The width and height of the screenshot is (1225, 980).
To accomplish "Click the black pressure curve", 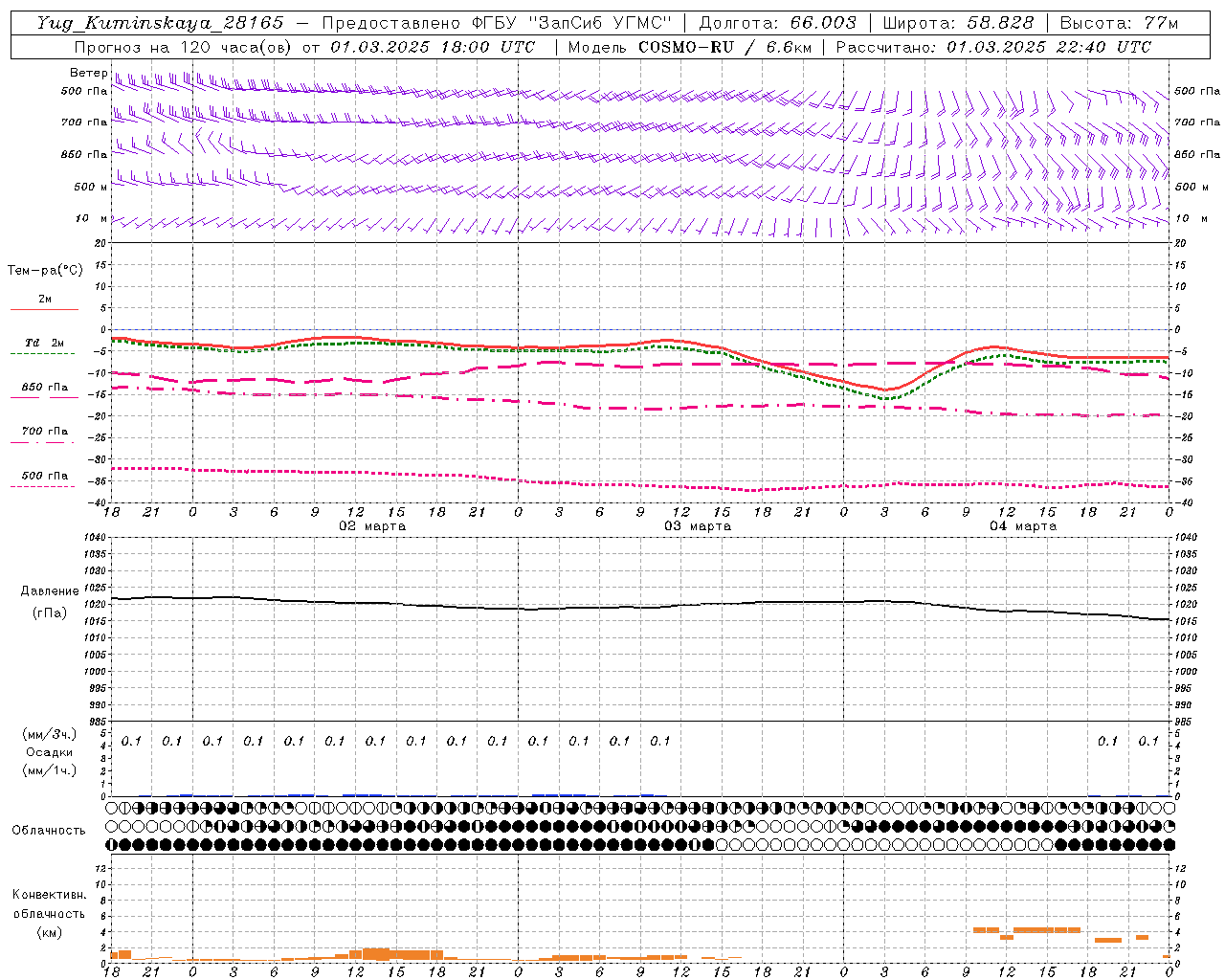I will click(x=640, y=607).
